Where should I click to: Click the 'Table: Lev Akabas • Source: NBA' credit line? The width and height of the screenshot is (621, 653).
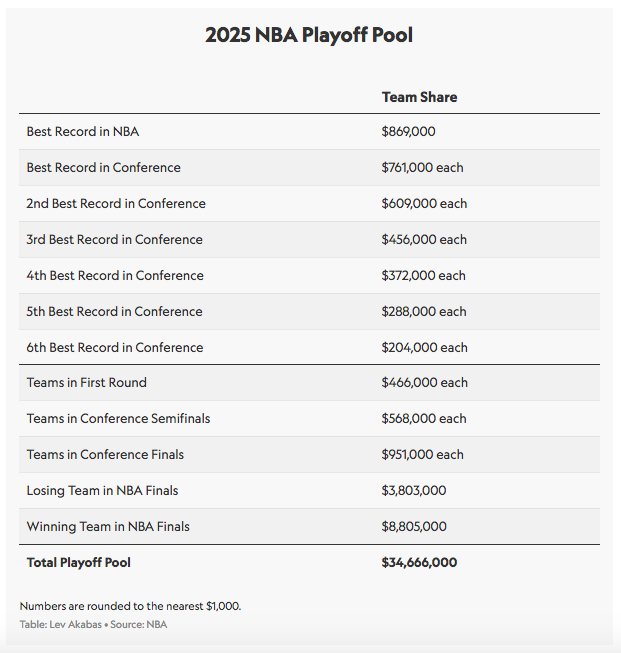tap(93, 624)
